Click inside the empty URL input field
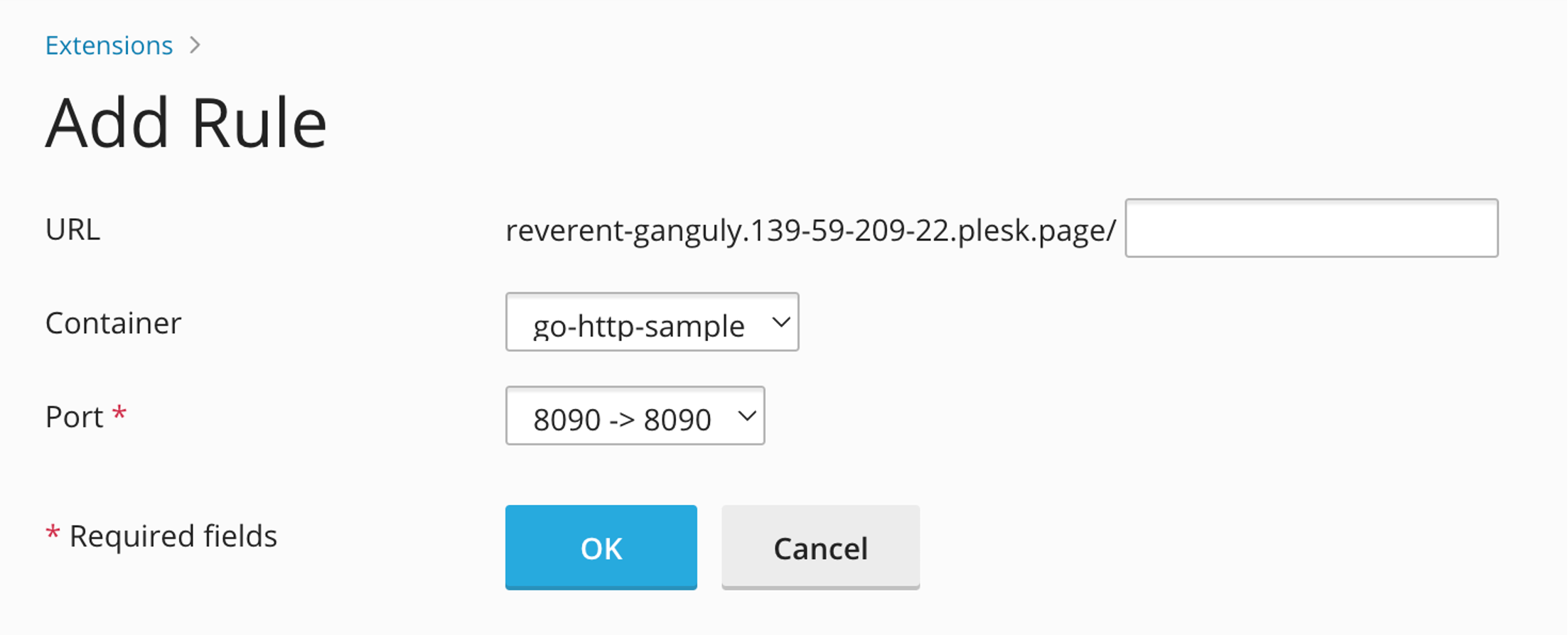Image resolution: width=1568 pixels, height=635 pixels. coord(1310,228)
